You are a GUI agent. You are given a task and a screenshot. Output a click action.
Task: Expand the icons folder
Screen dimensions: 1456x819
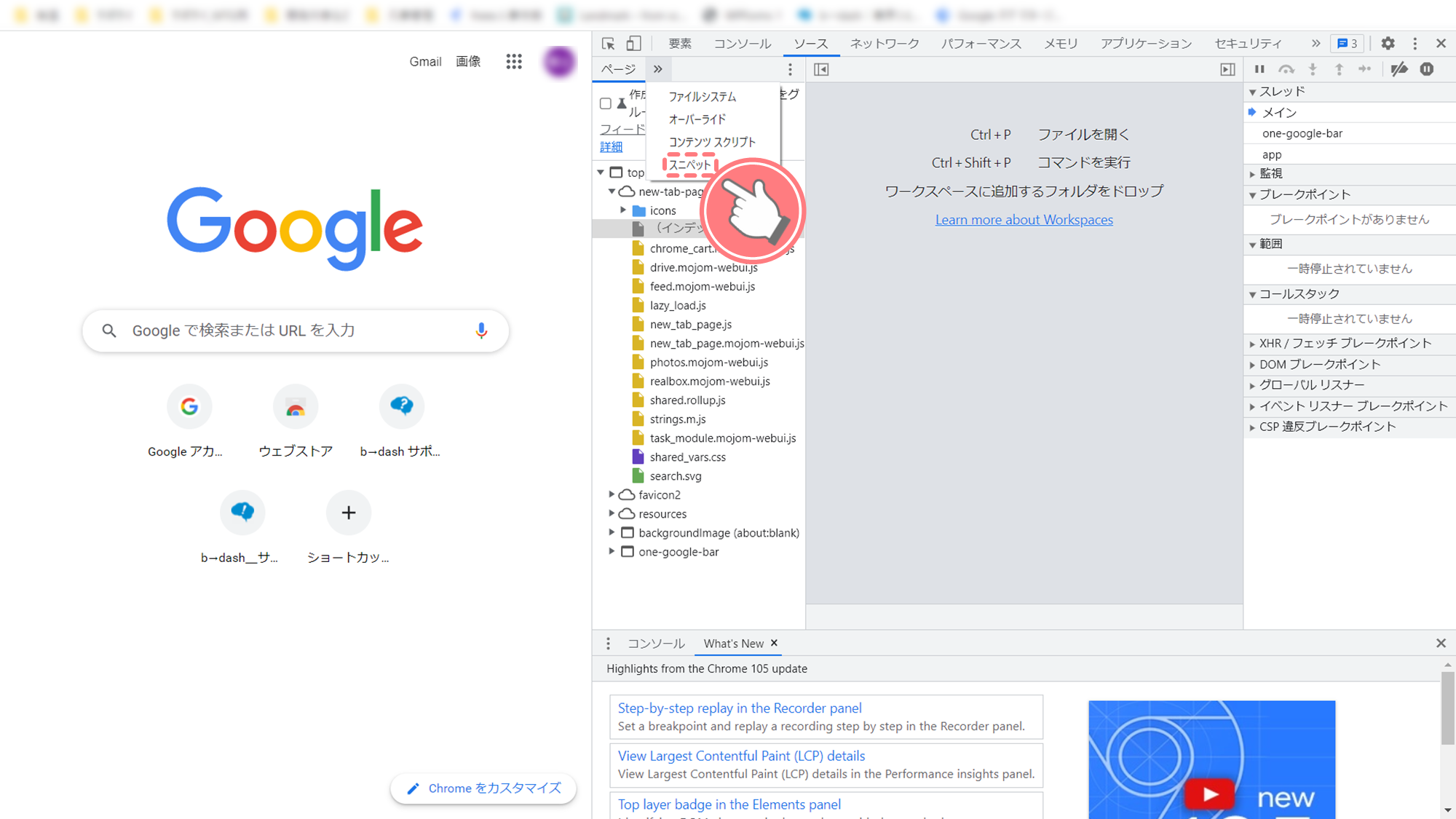click(623, 210)
